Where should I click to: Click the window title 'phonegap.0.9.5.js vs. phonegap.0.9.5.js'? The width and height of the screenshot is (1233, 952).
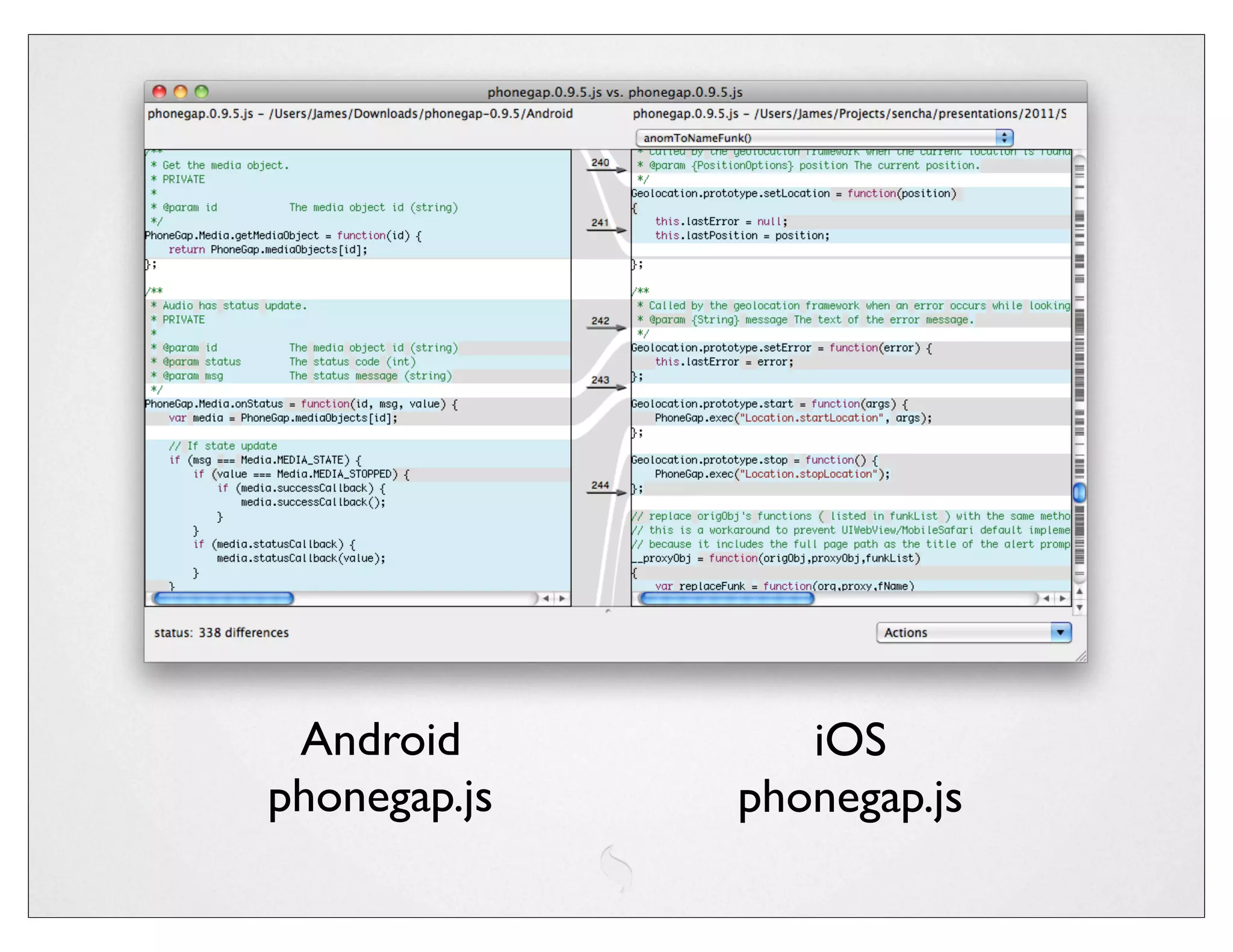615,92
